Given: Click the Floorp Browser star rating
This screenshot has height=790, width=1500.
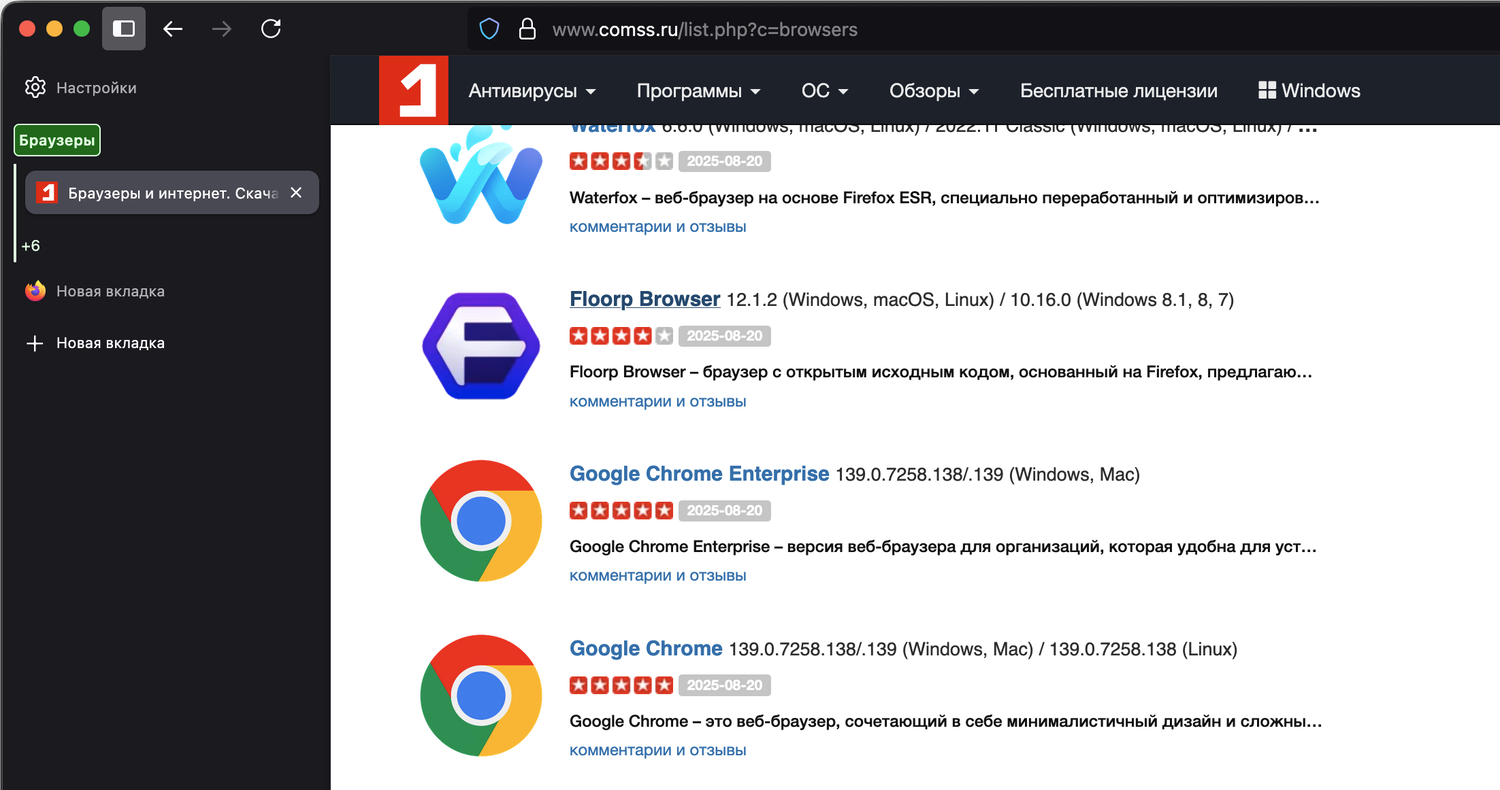Looking at the screenshot, I should (x=621, y=336).
